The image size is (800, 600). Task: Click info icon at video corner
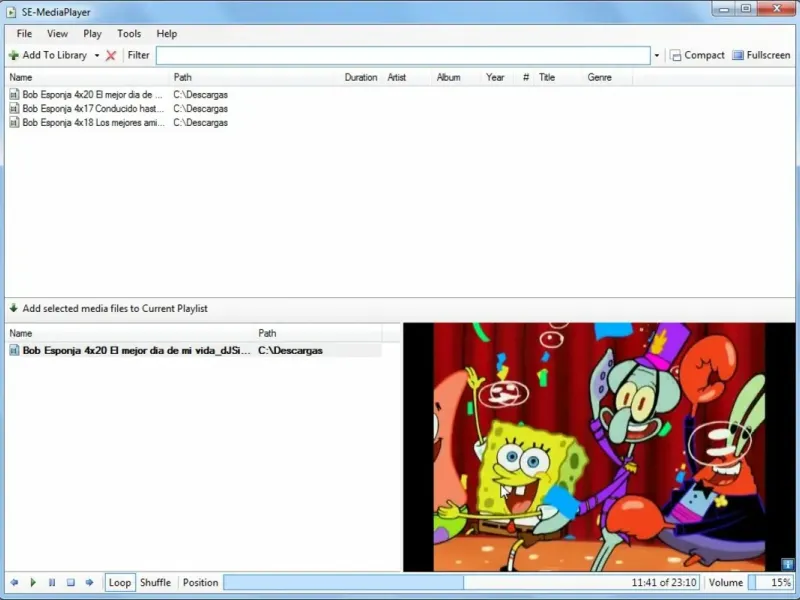787,564
